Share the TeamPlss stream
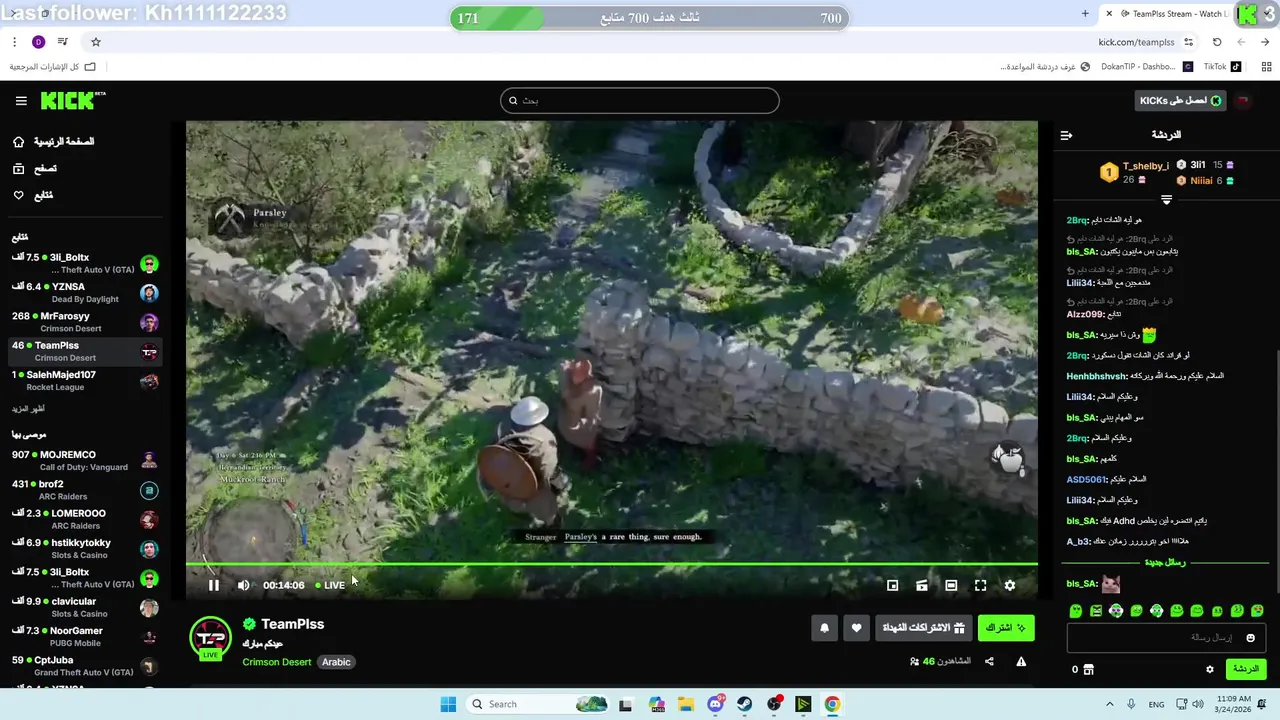The image size is (1280, 720). 989,661
